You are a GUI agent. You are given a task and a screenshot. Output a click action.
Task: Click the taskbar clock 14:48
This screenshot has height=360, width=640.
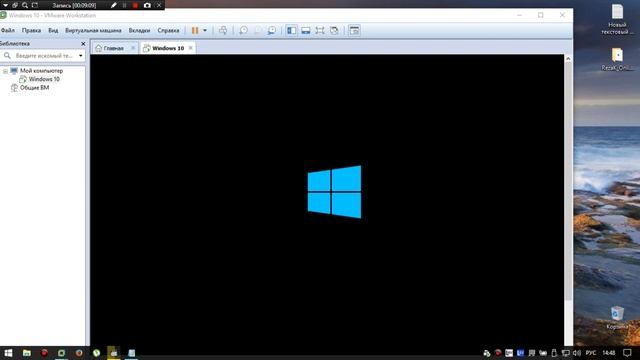(609, 353)
